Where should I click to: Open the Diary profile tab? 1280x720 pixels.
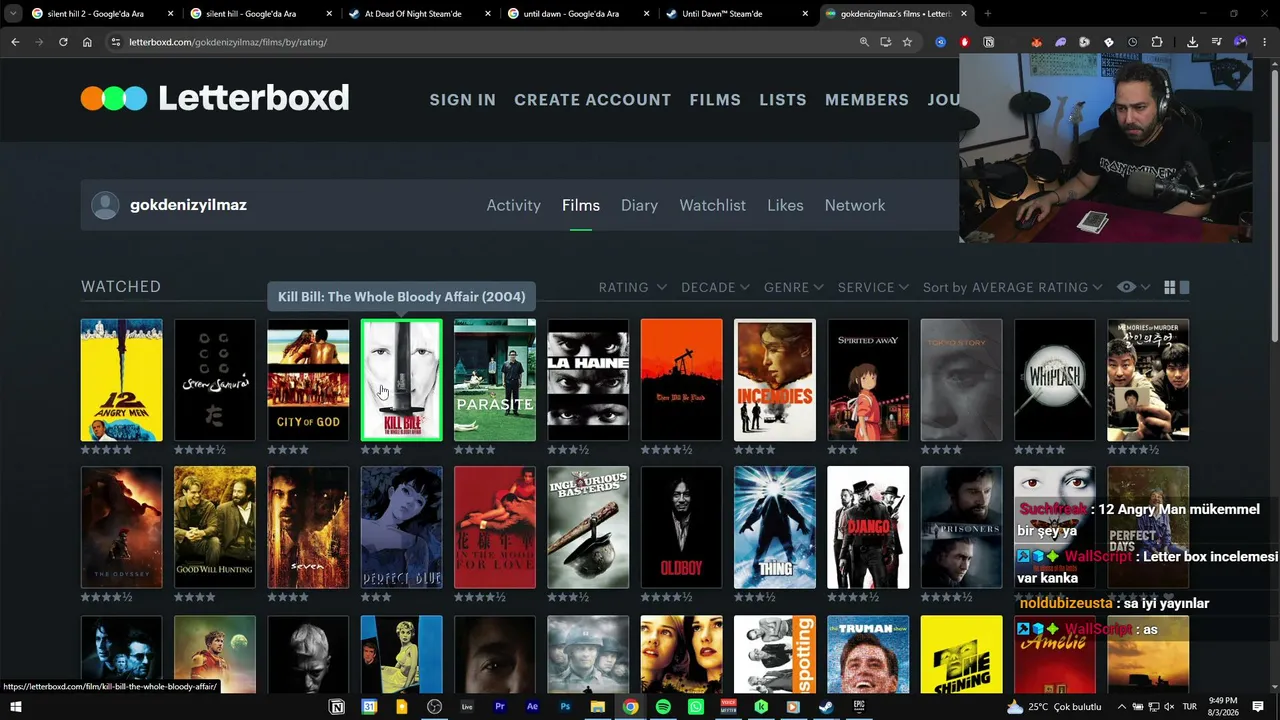tap(639, 205)
